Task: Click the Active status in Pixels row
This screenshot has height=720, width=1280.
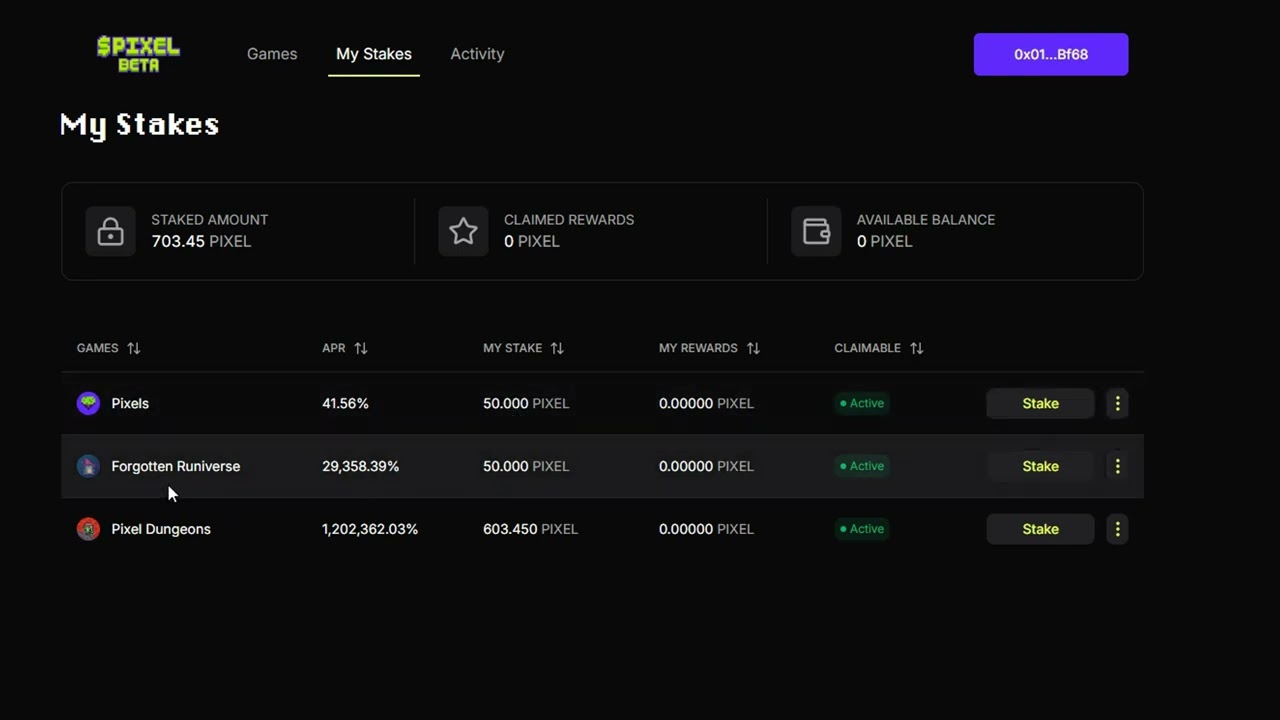Action: click(x=862, y=403)
